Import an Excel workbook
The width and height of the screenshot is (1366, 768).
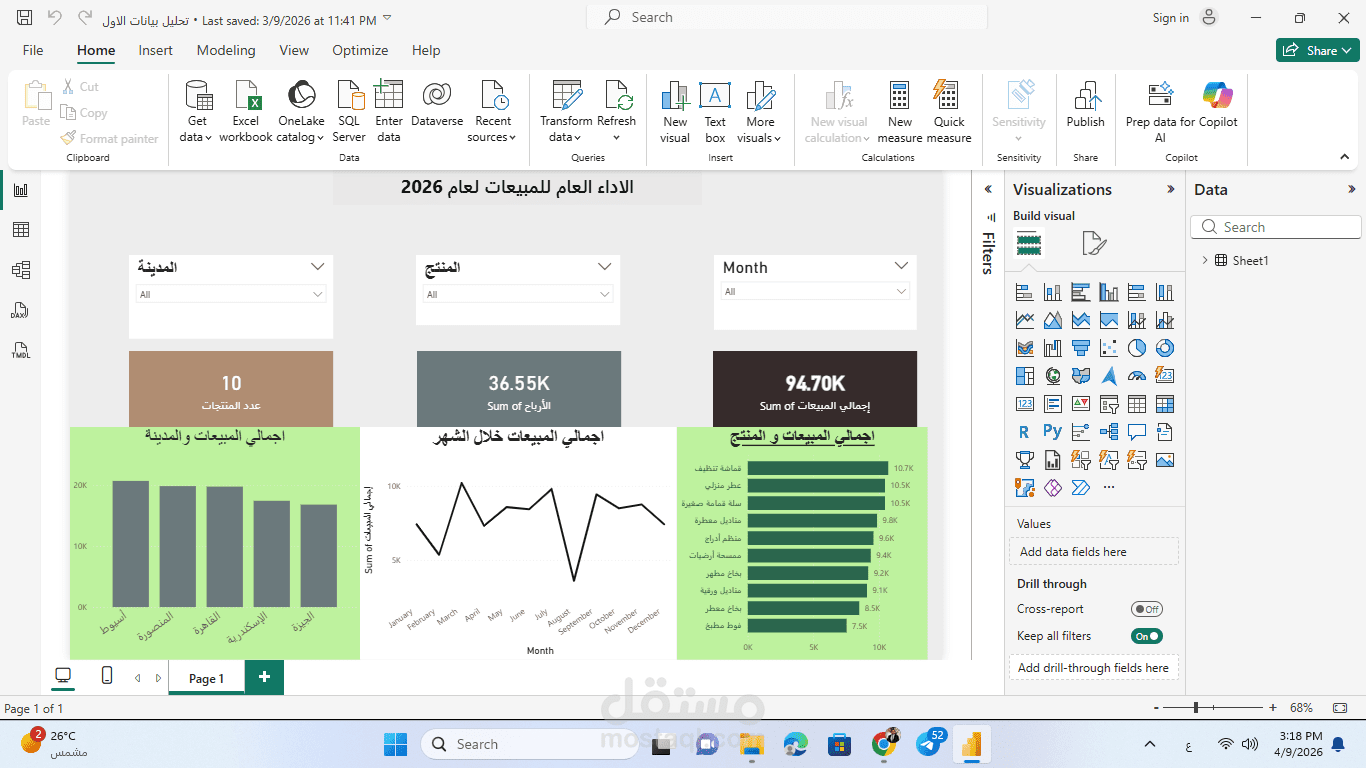[246, 111]
